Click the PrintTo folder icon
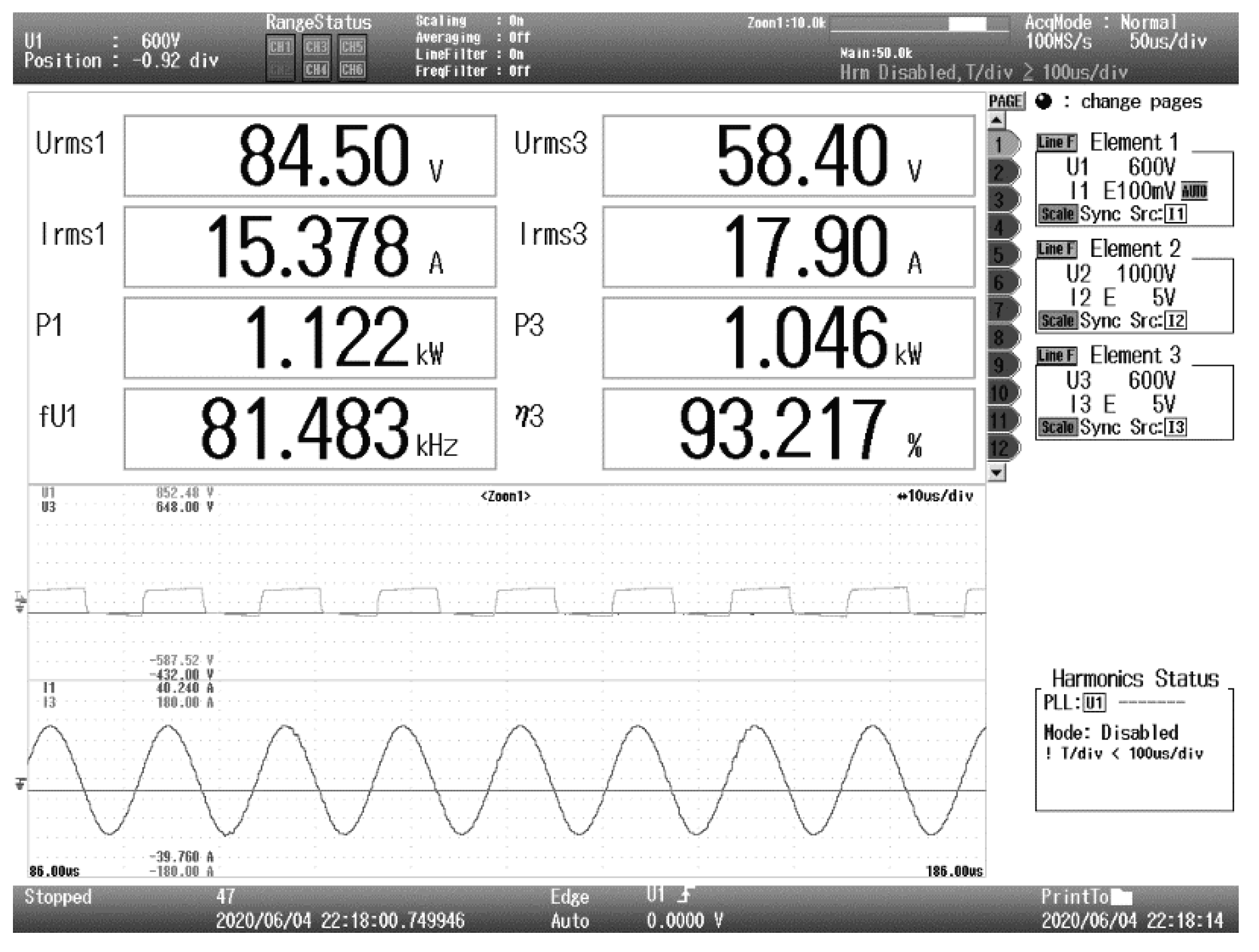This screenshot has width=1259, height=952. [1121, 898]
